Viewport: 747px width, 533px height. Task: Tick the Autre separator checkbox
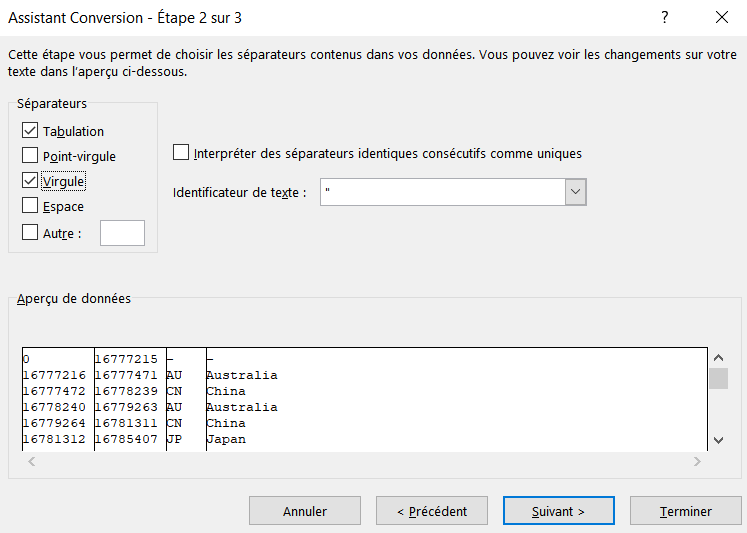30,233
